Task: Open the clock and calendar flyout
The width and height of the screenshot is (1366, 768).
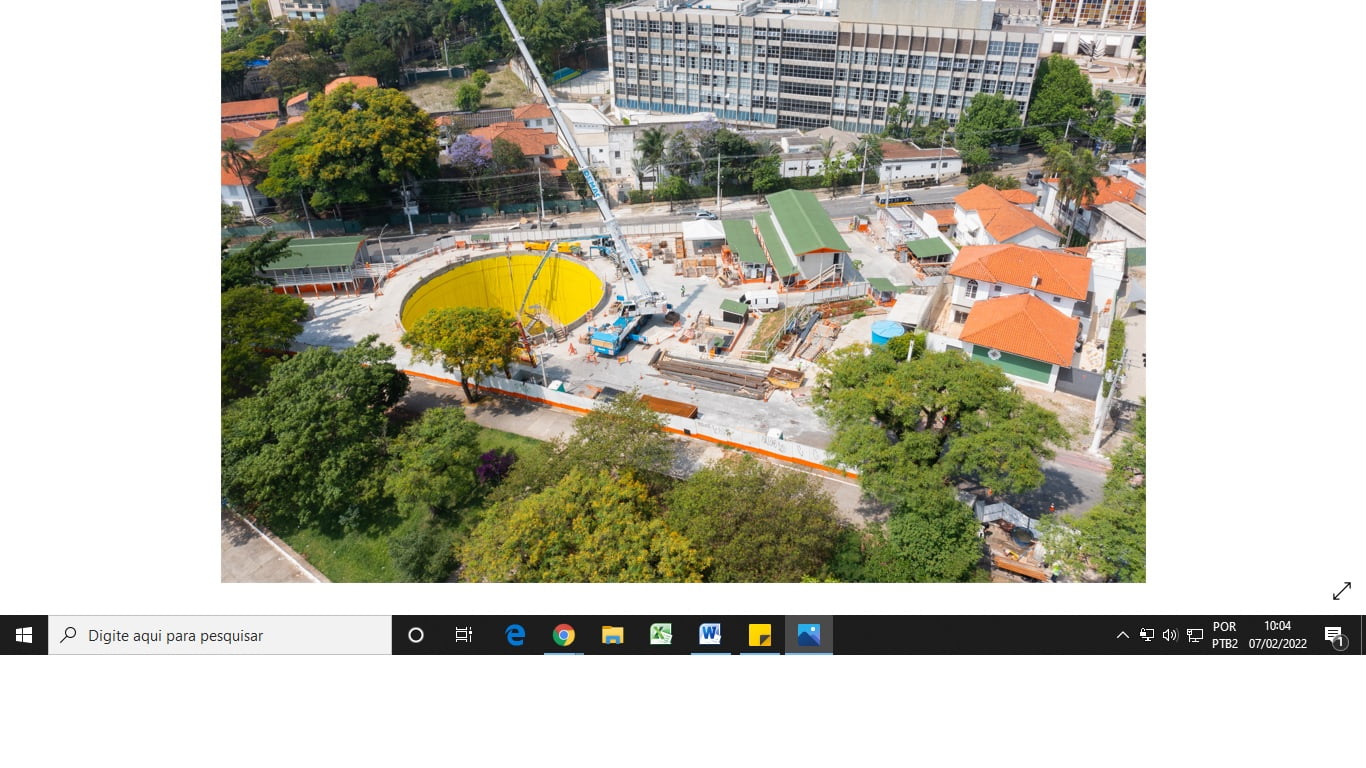Action: tap(1277, 635)
